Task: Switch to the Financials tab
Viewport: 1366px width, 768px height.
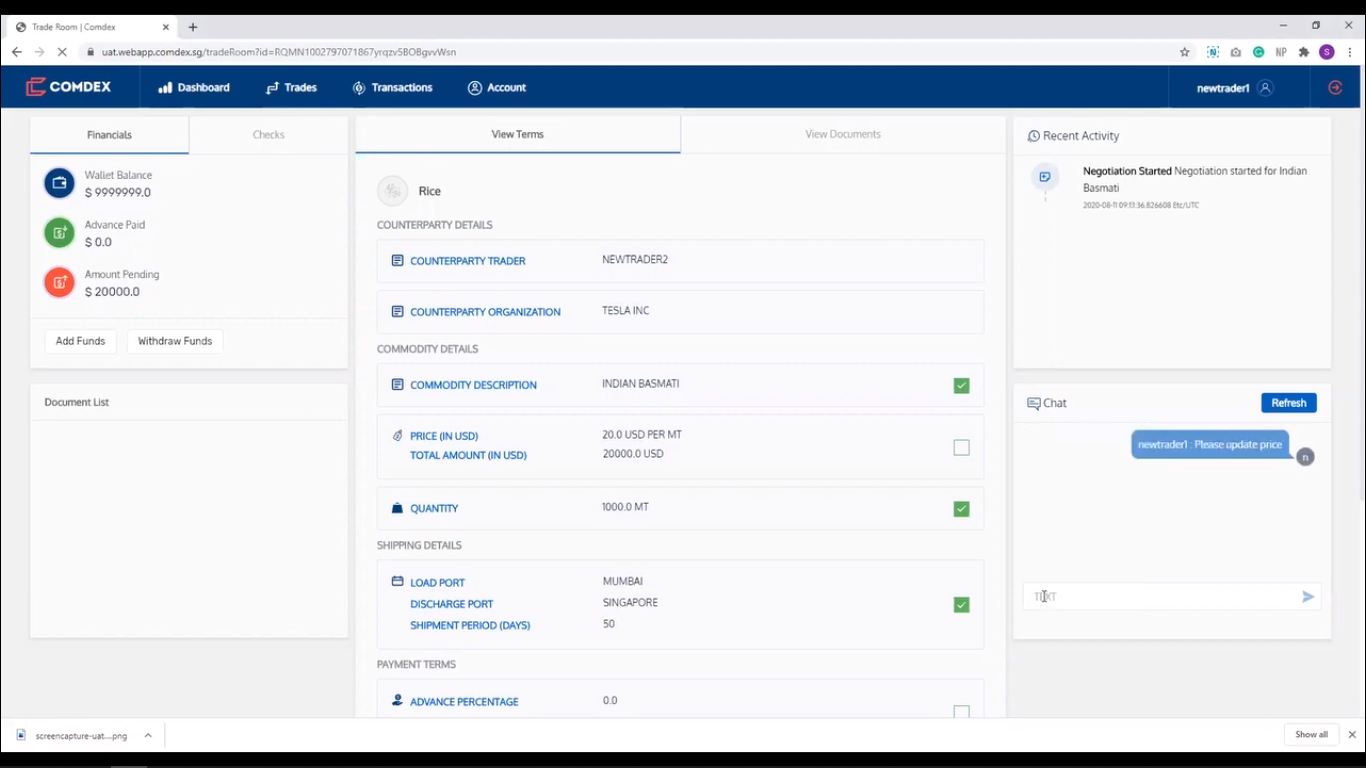Action: (109, 135)
